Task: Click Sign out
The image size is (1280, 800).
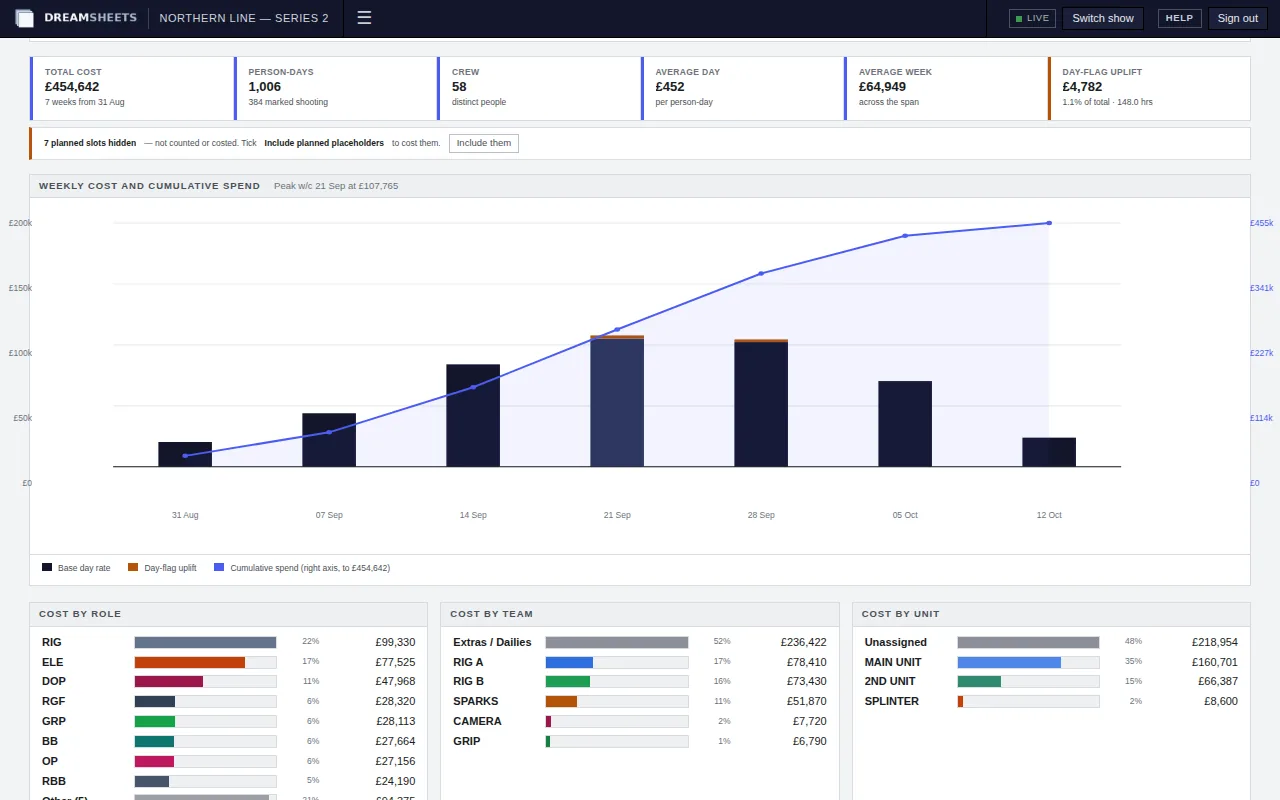Action: pos(1238,18)
